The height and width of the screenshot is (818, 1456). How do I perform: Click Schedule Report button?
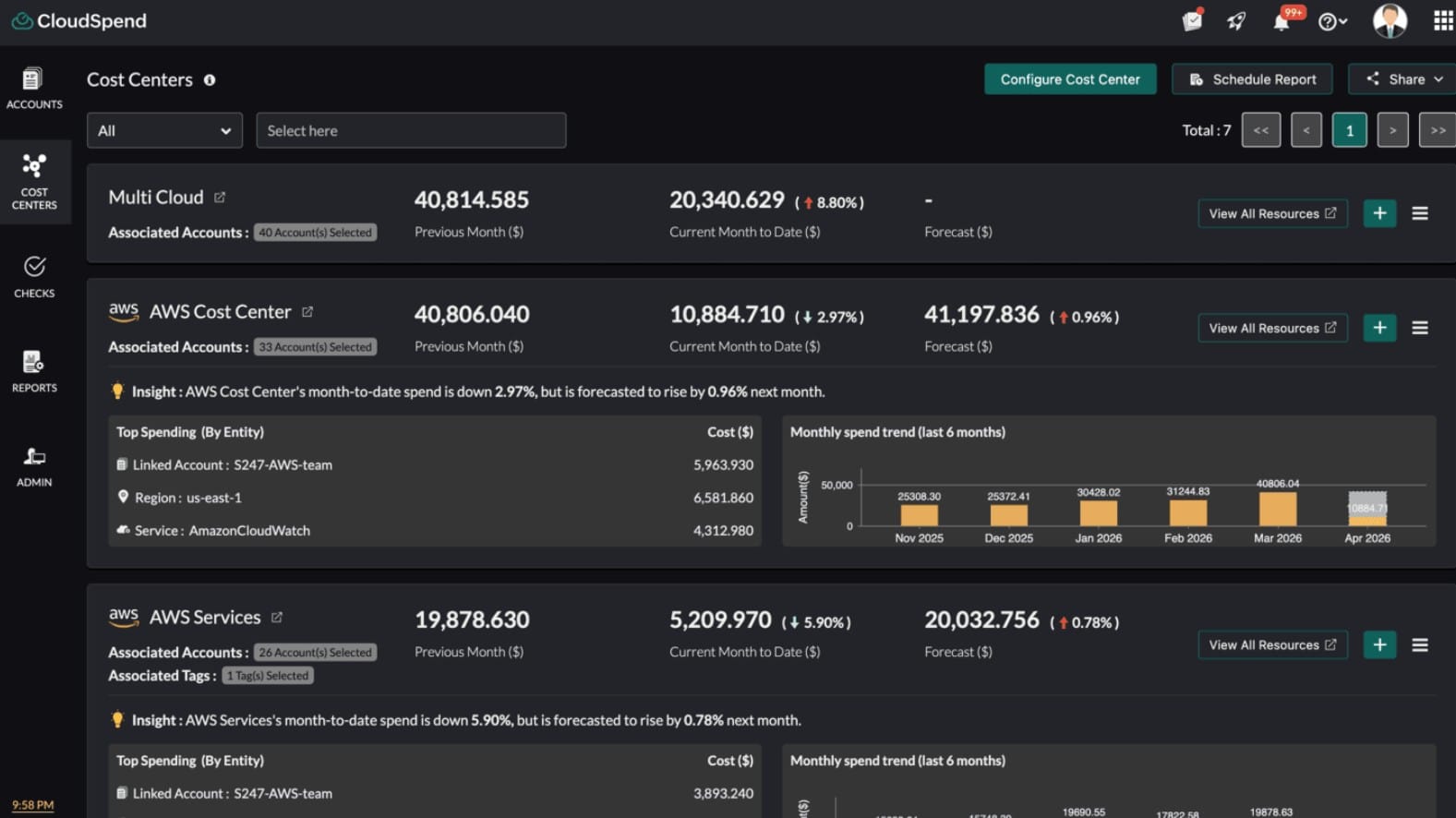tap(1252, 79)
